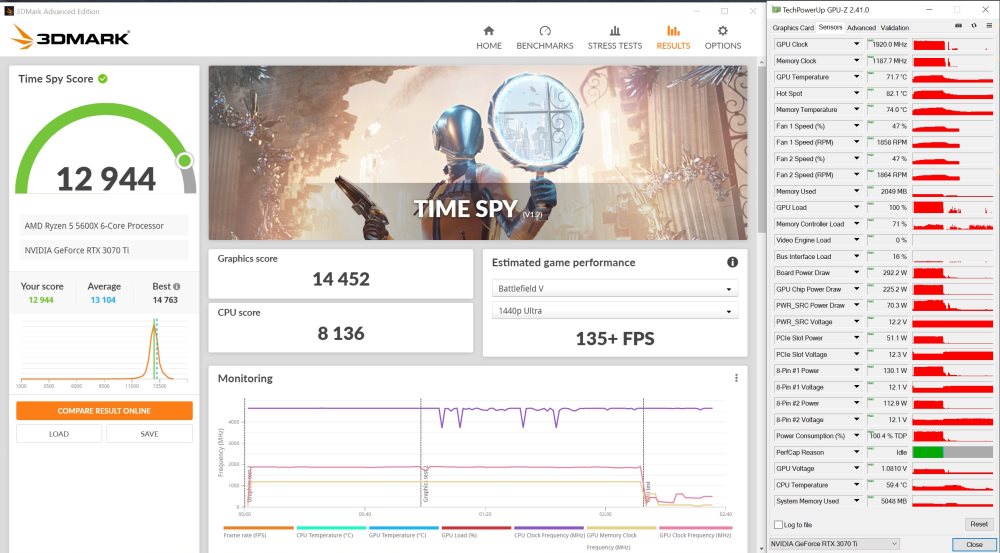Click the 1920.0 MHz GPU Clock value
The image size is (1000, 553).
click(x=890, y=45)
